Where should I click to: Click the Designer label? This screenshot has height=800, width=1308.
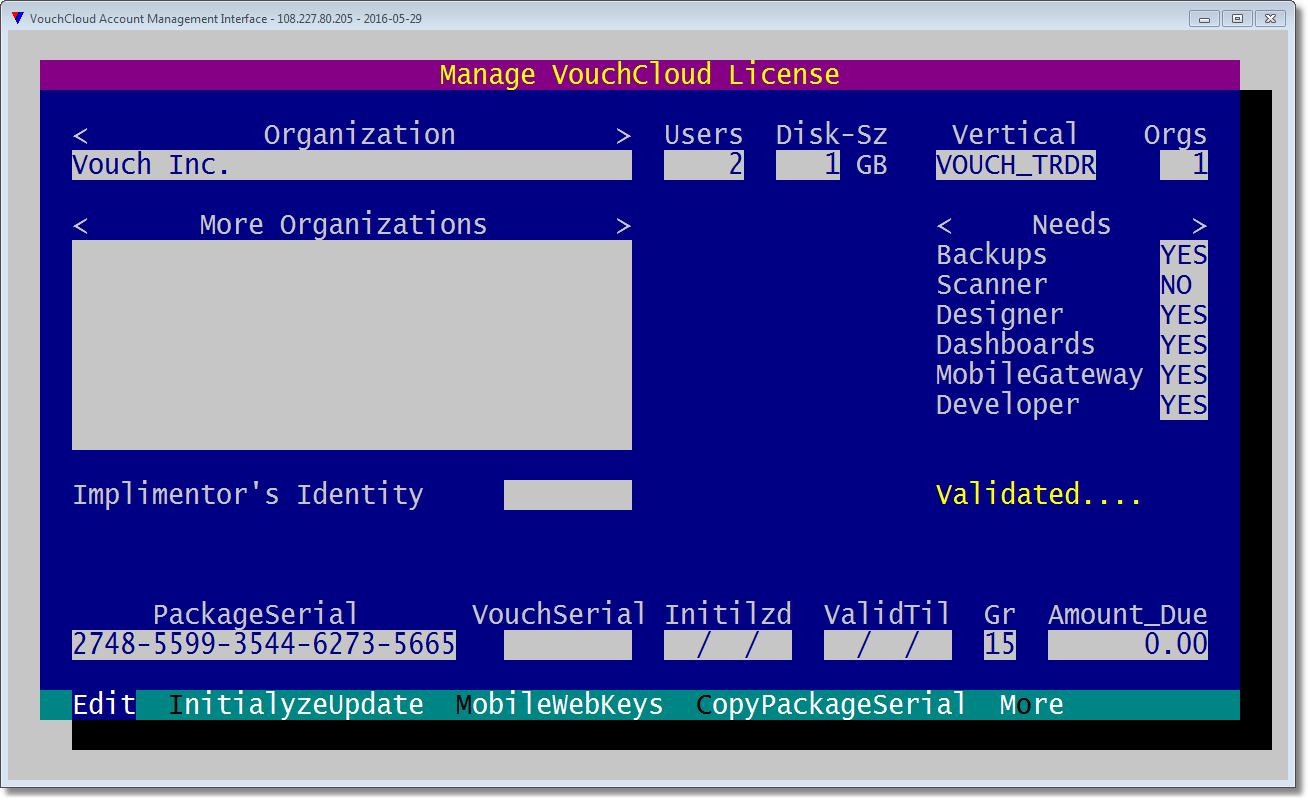pos(999,315)
